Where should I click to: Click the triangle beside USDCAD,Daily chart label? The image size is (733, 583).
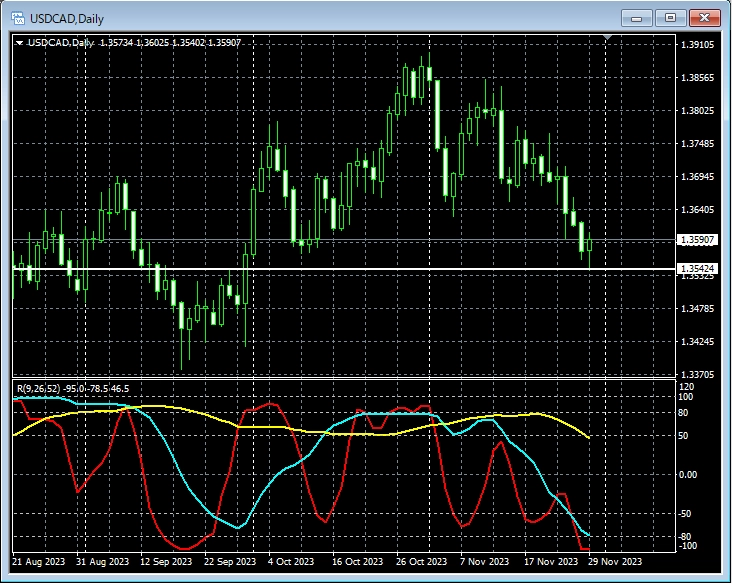point(19,42)
